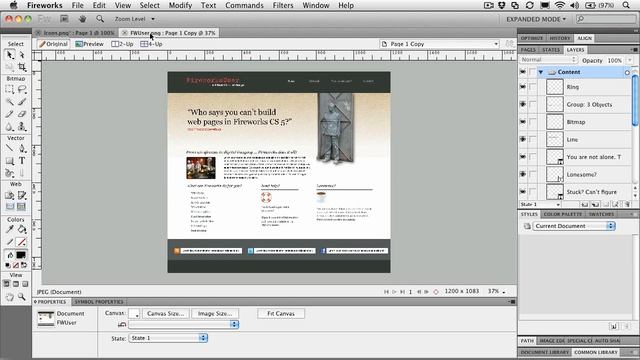Select the Subselection tool
This screenshot has width=640, height=360.
click(22, 55)
